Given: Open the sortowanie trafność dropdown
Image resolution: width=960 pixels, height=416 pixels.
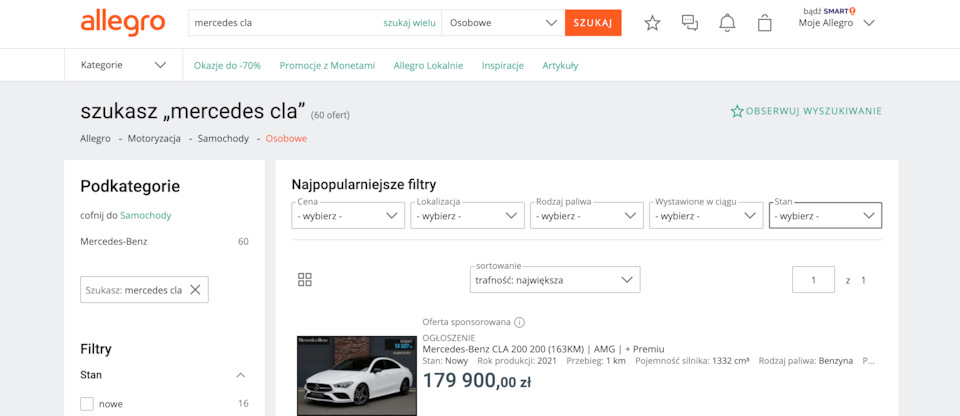Looking at the screenshot, I should pos(555,280).
